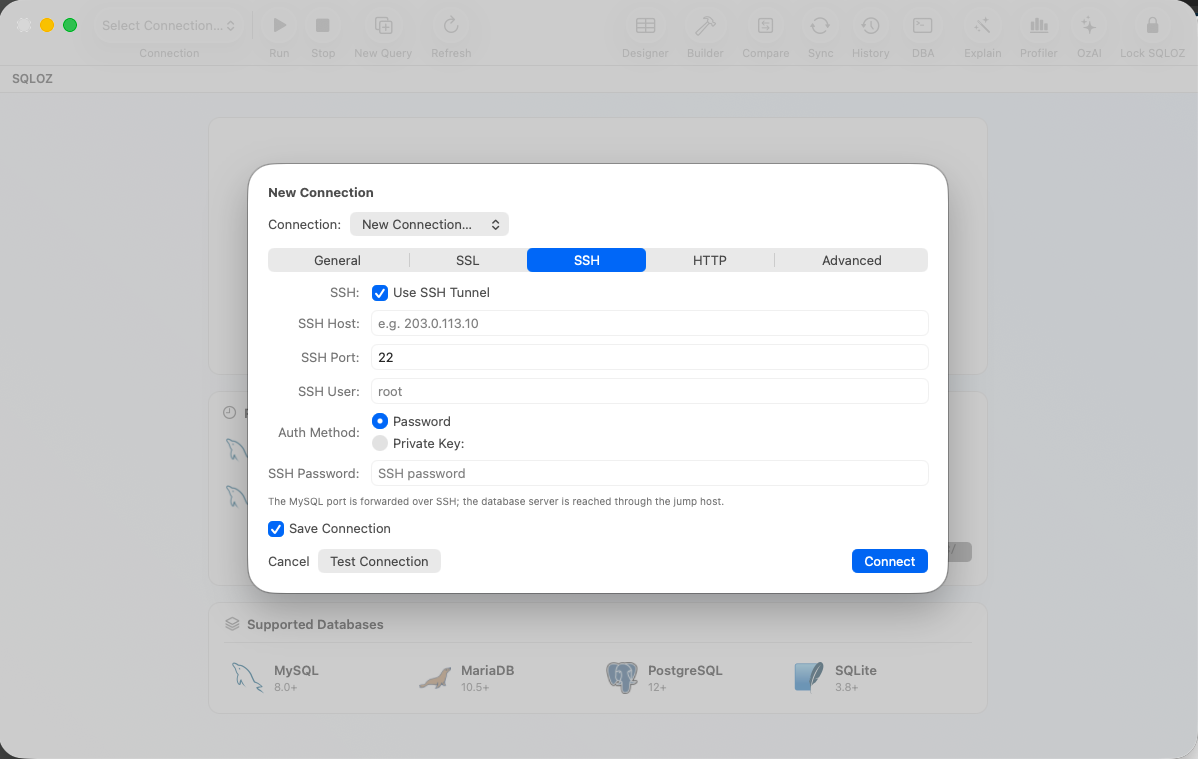Click the Test Connection button
1198x759 pixels.
pos(379,561)
